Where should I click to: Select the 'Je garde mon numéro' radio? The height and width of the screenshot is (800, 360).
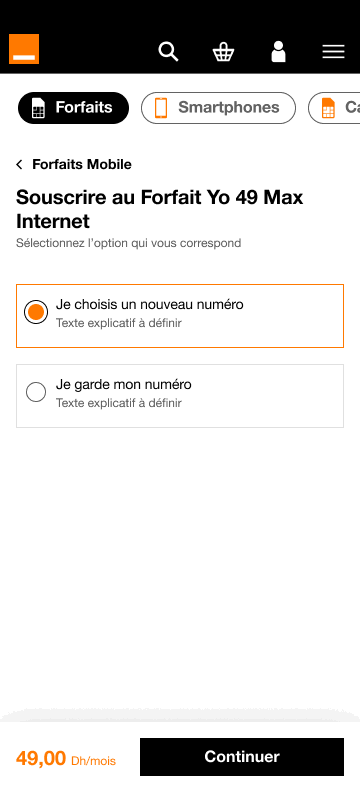[x=36, y=392]
